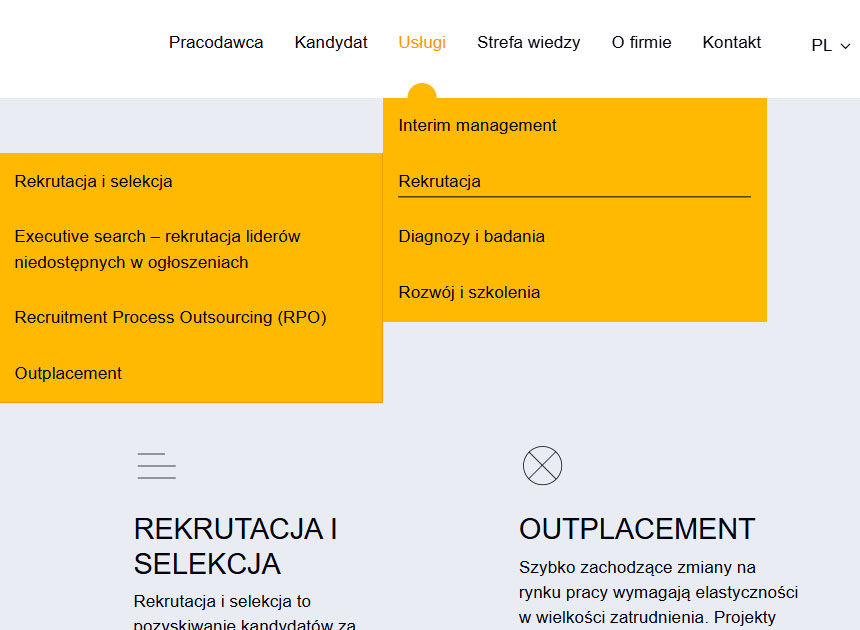Open the O firmie menu item
This screenshot has width=860, height=630.
click(x=641, y=42)
